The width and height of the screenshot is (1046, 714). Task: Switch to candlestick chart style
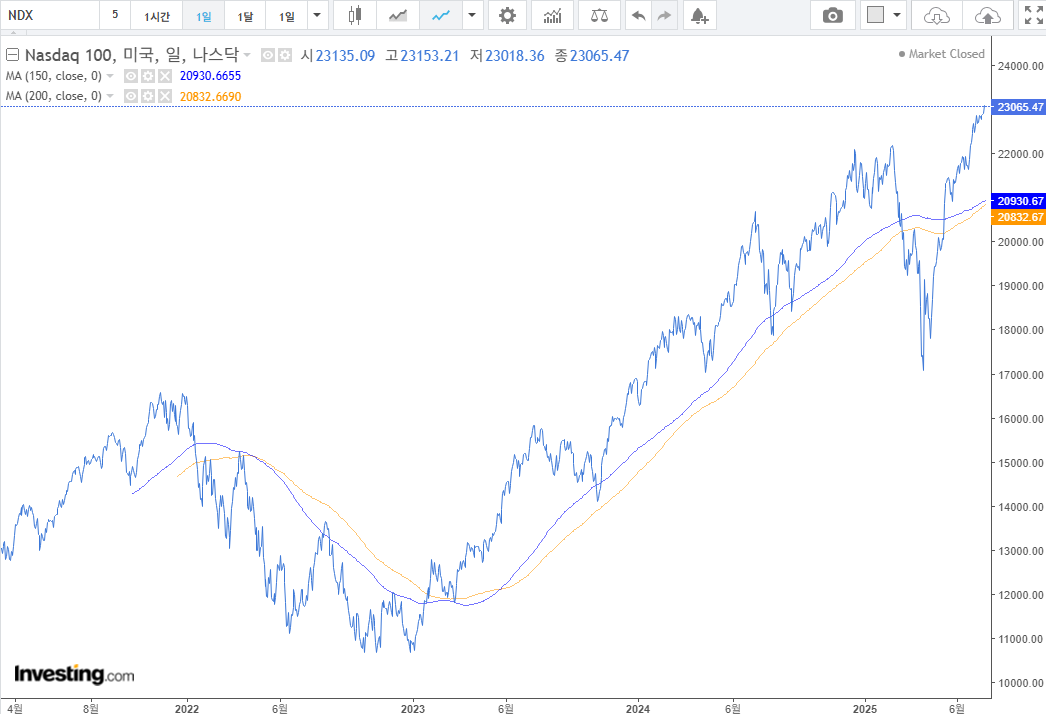pyautogui.click(x=355, y=15)
